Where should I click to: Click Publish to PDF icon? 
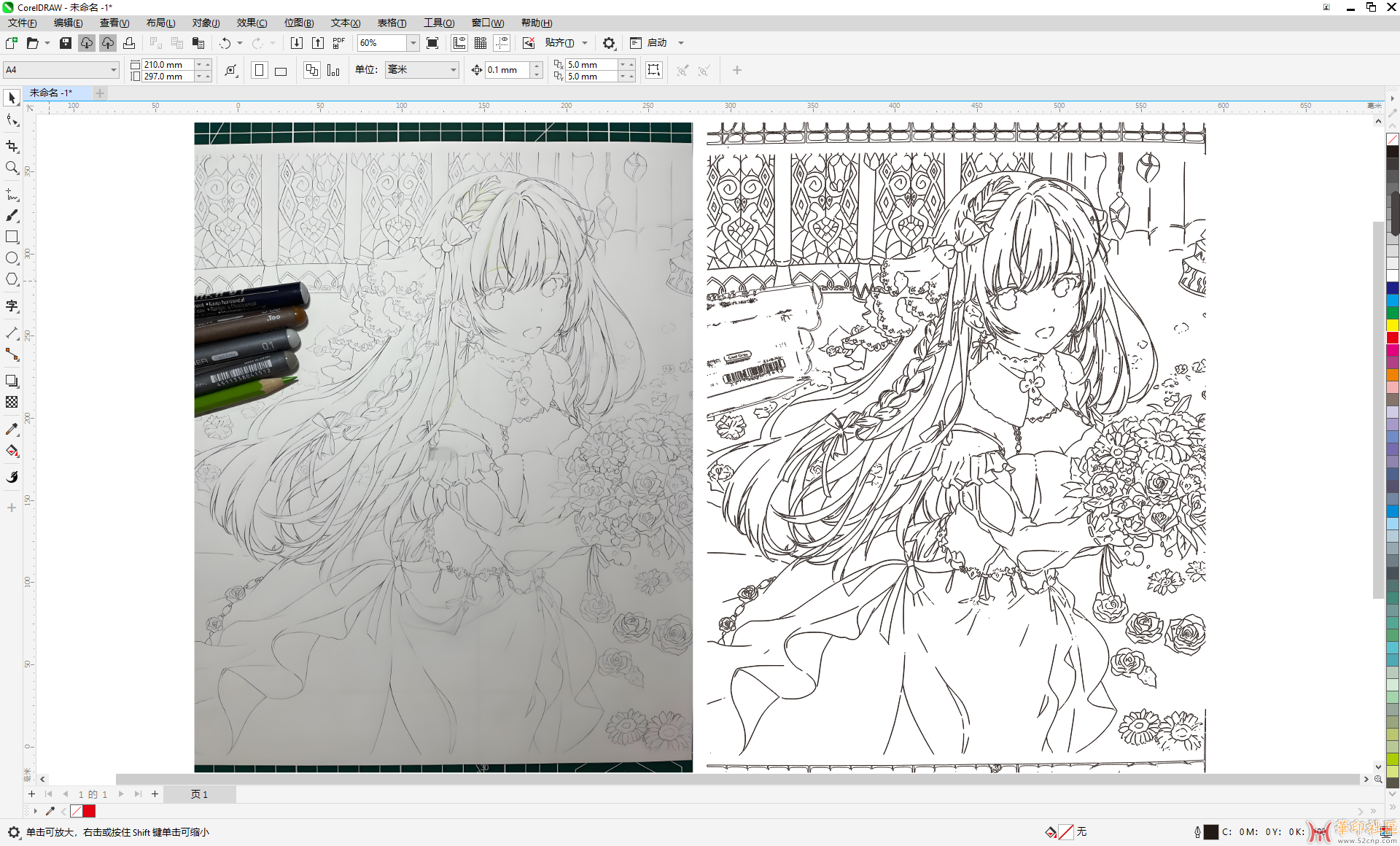click(x=339, y=43)
